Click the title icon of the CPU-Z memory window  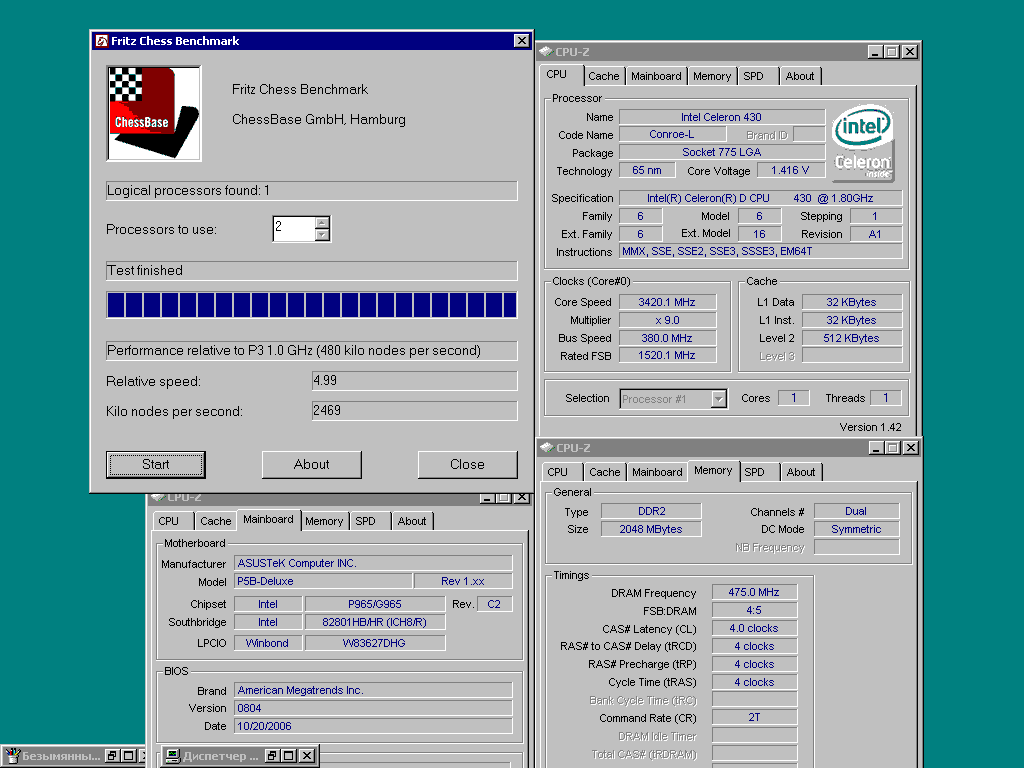pos(546,447)
